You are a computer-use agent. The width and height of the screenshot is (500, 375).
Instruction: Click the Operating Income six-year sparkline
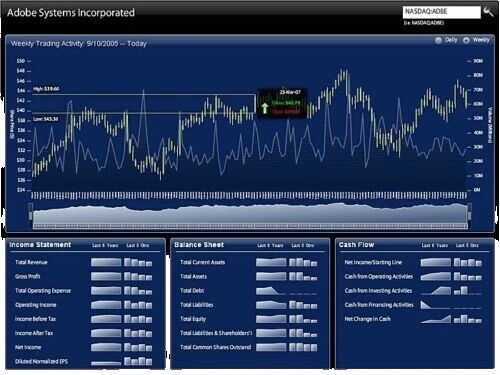click(106, 305)
